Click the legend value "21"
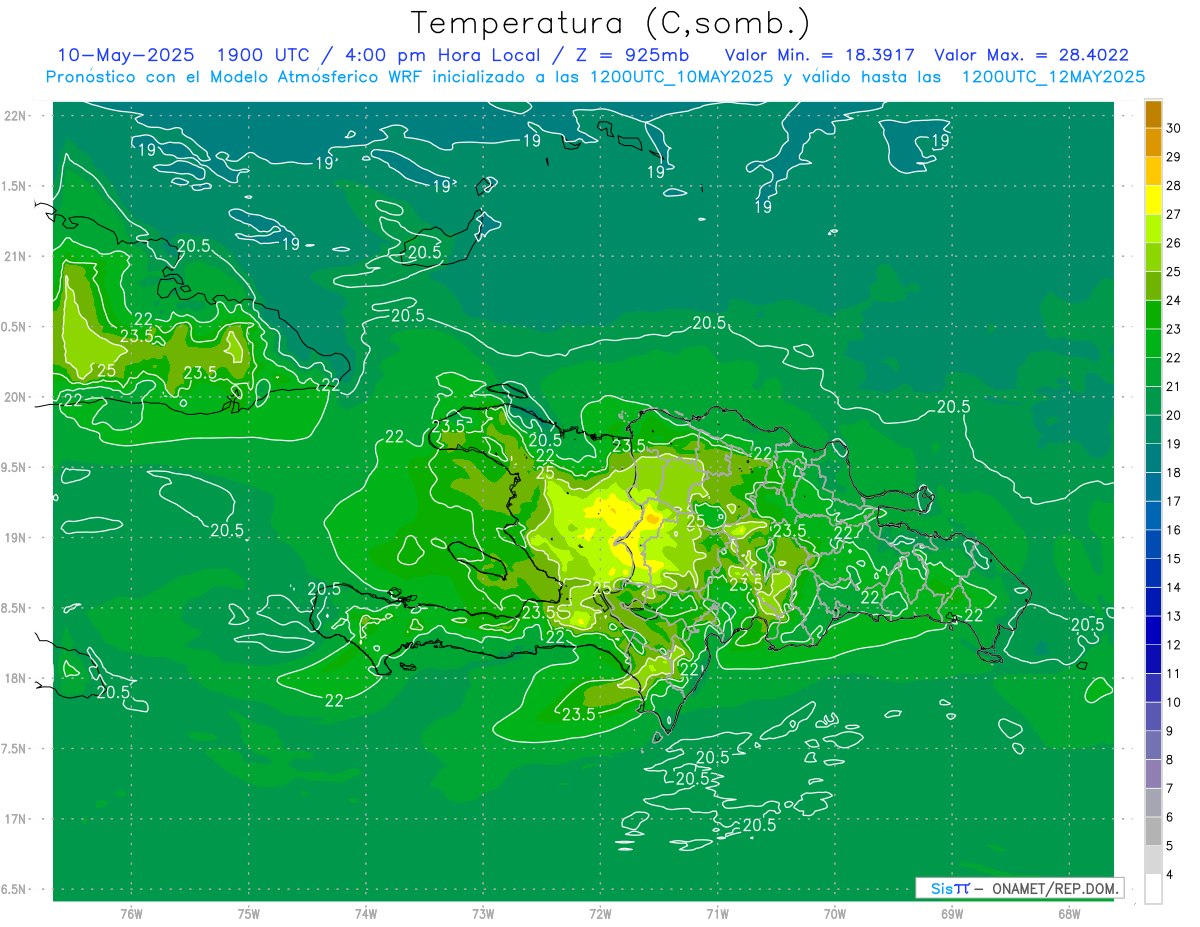The height and width of the screenshot is (927, 1200). point(1174,386)
